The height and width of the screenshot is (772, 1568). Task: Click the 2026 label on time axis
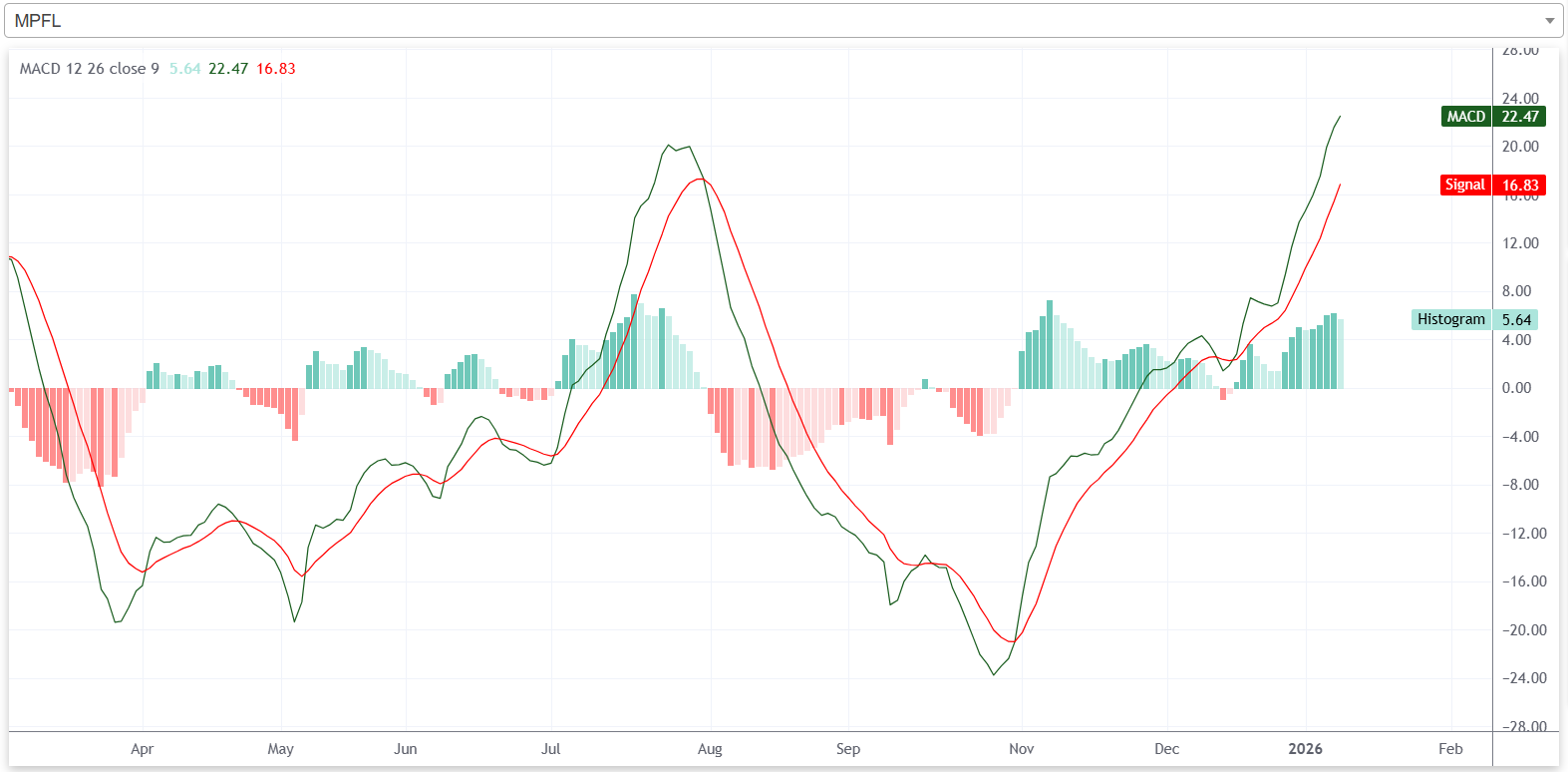click(1305, 749)
